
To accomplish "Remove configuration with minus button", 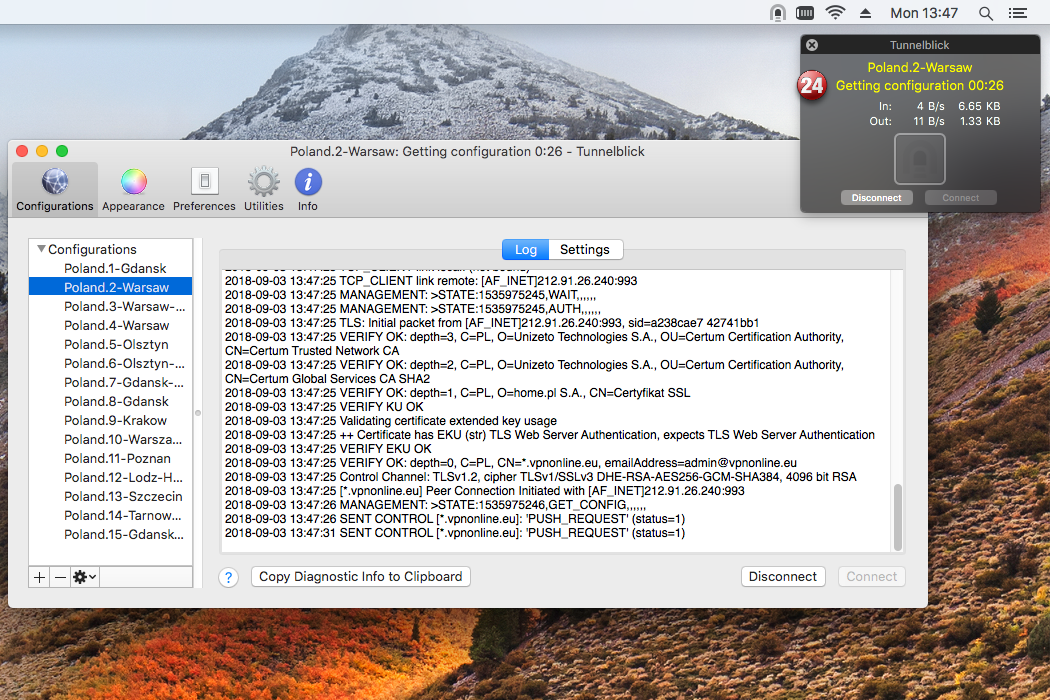I will click(x=60, y=577).
